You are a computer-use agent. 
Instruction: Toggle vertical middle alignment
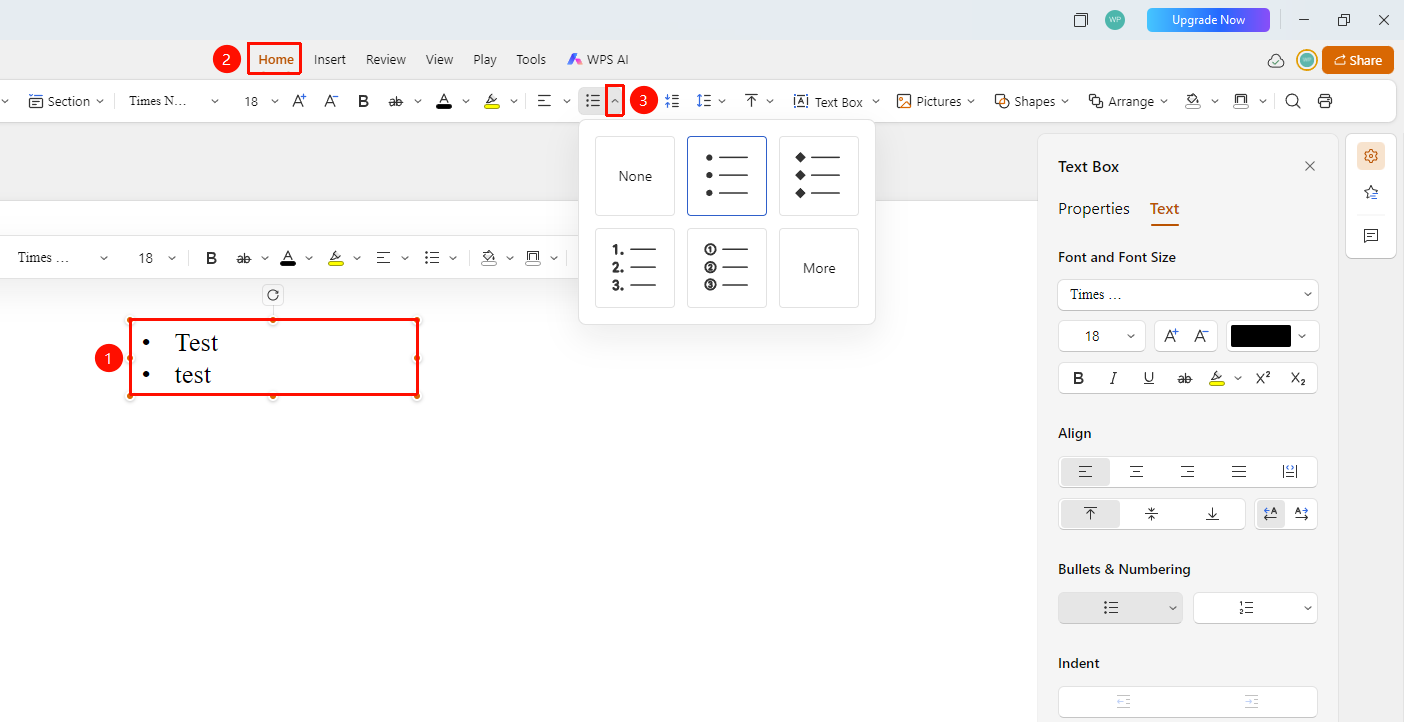1151,514
